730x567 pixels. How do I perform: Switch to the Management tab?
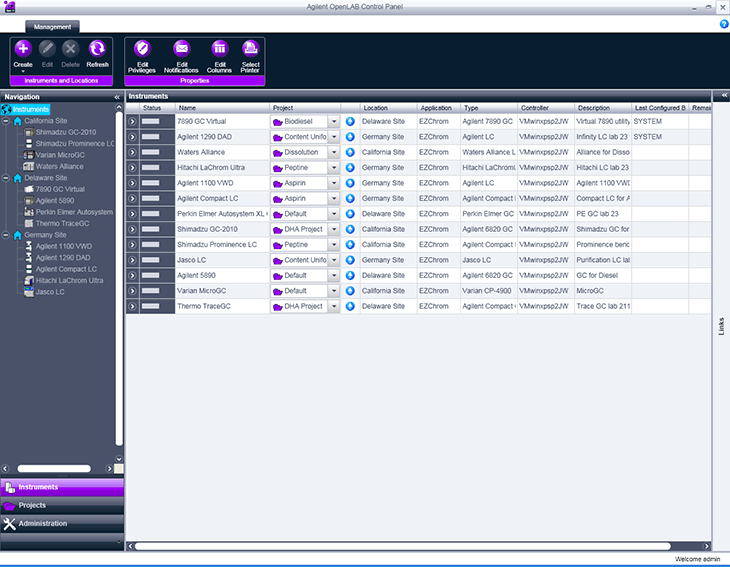point(52,27)
